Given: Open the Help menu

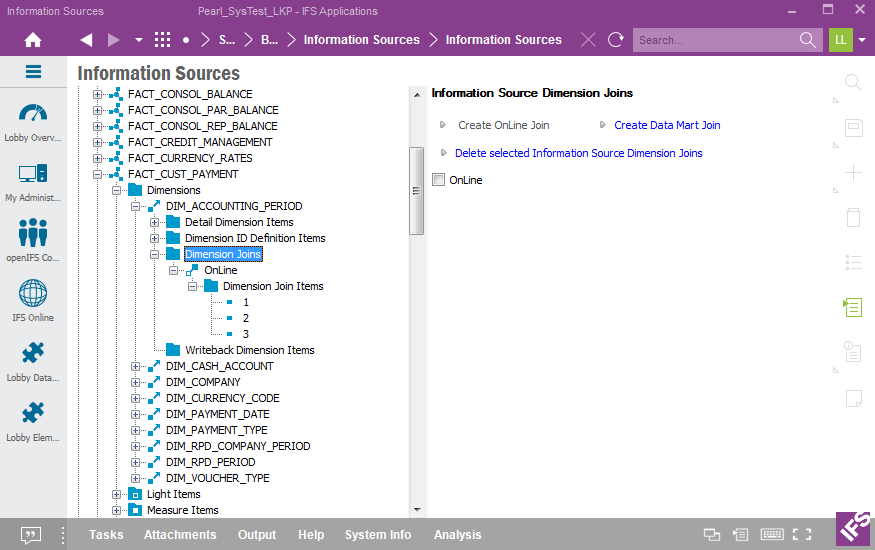Looking at the screenshot, I should (311, 534).
